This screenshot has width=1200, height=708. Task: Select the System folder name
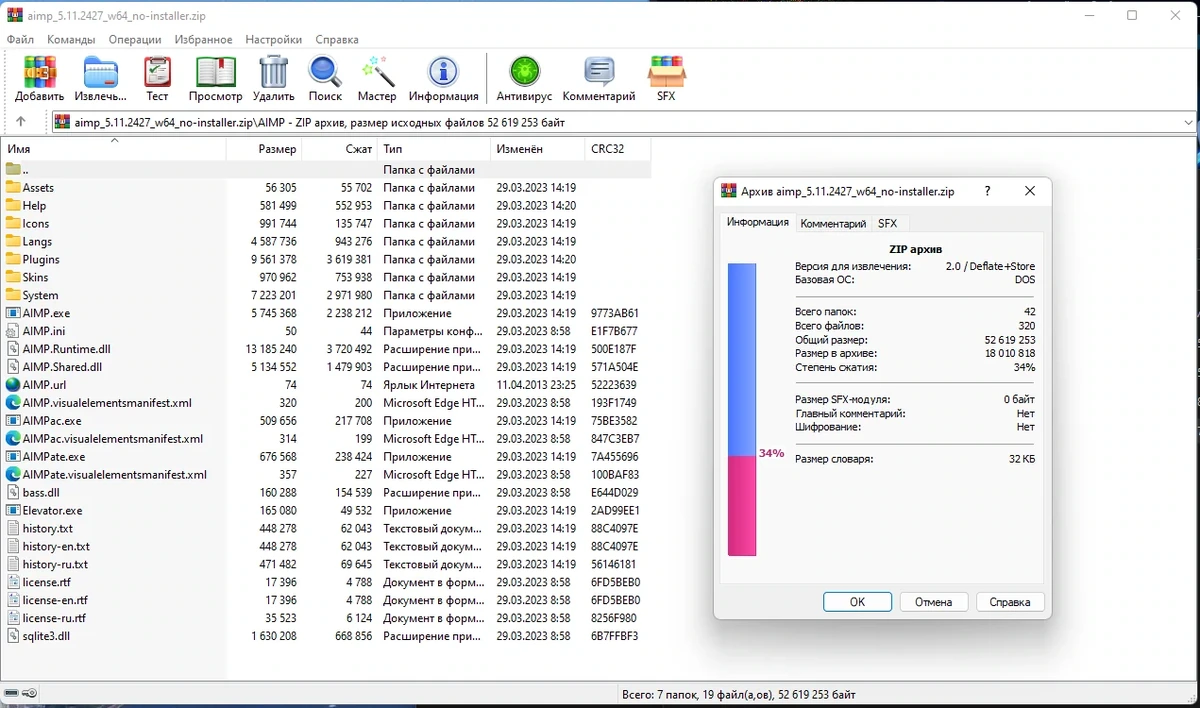(41, 295)
